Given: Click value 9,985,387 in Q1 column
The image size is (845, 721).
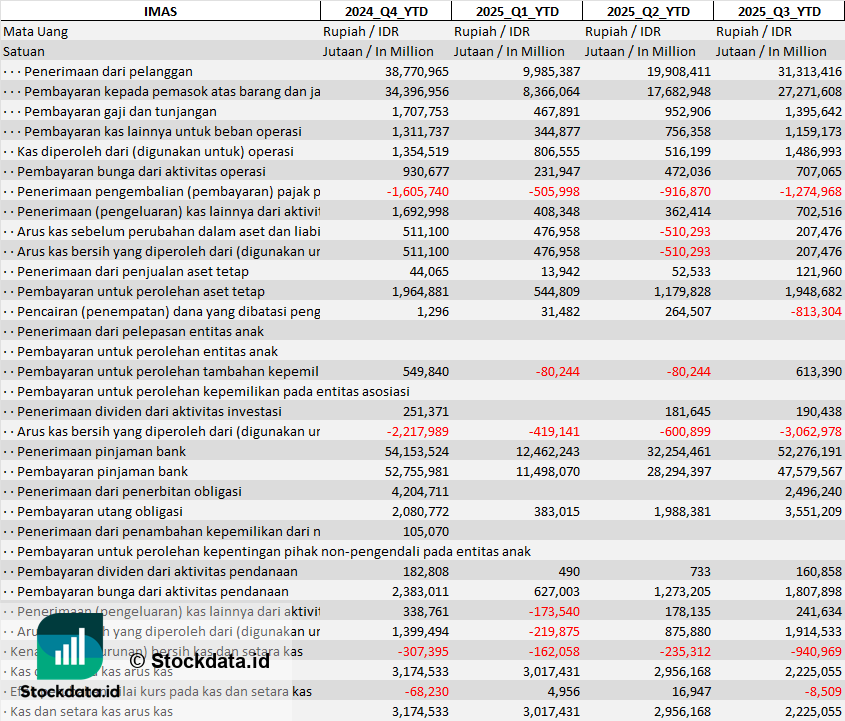Looking at the screenshot, I should pos(551,71).
